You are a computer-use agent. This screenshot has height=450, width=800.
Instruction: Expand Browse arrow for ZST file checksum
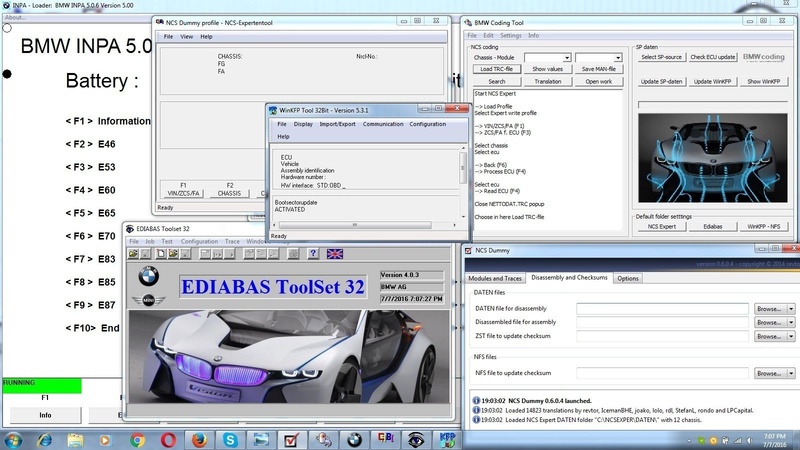click(791, 336)
